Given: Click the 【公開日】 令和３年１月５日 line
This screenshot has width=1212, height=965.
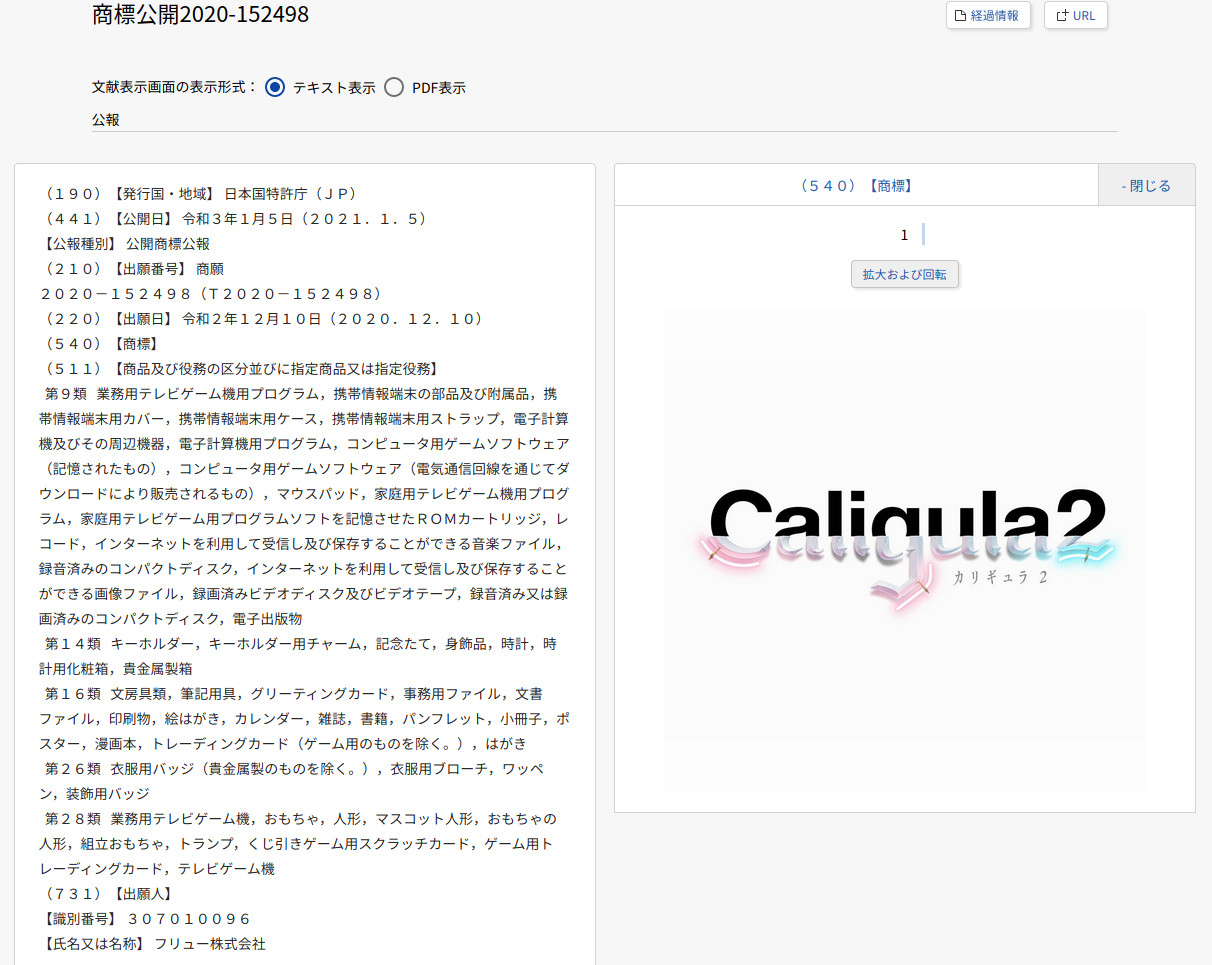Looking at the screenshot, I should 233,219.
